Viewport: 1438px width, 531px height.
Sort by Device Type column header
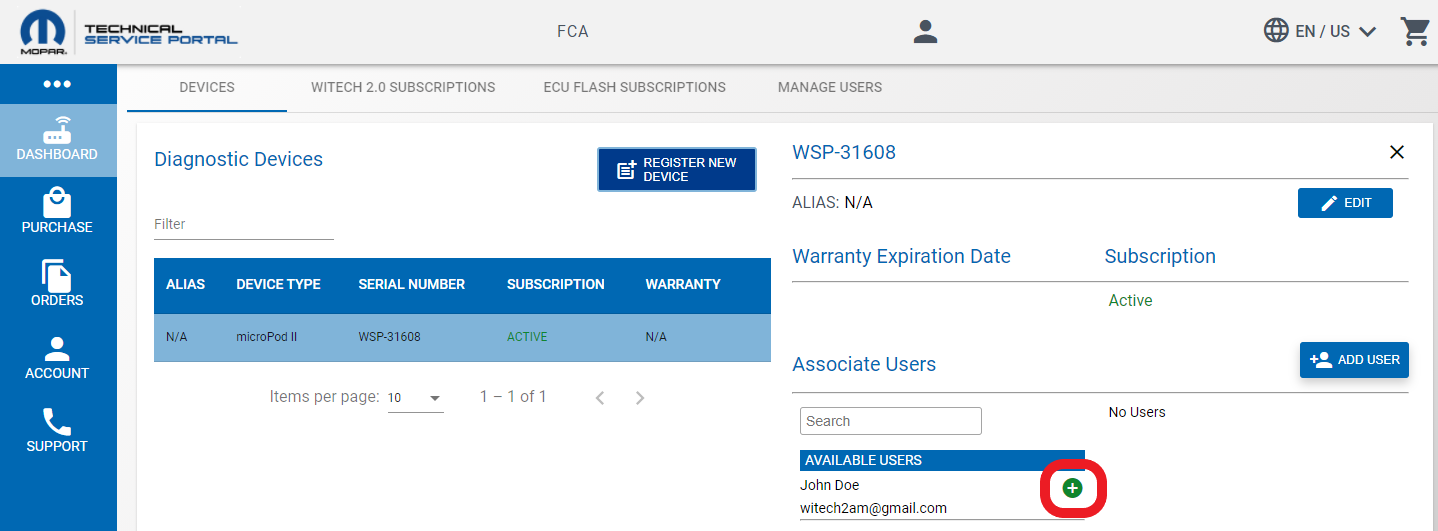[x=278, y=284]
